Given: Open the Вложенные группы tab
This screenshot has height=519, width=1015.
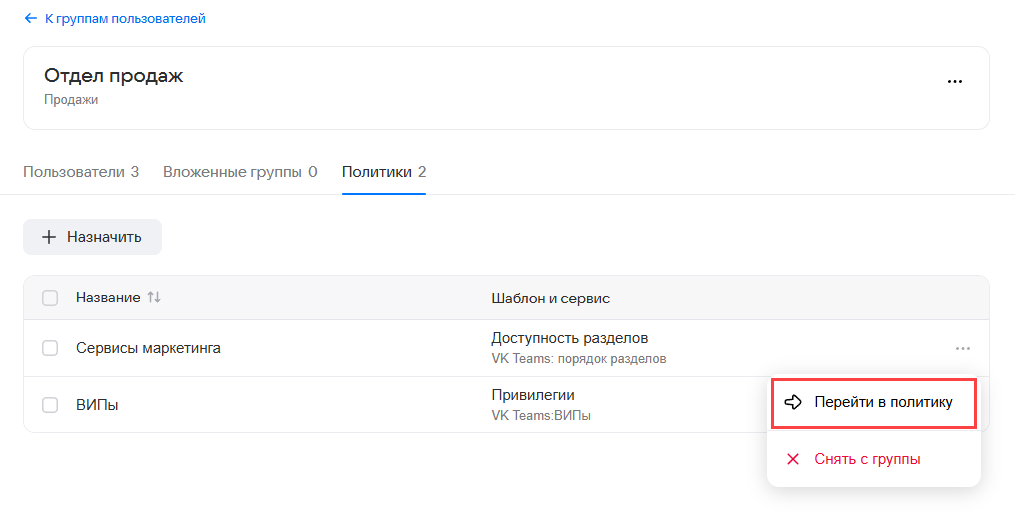Looking at the screenshot, I should [x=240, y=172].
